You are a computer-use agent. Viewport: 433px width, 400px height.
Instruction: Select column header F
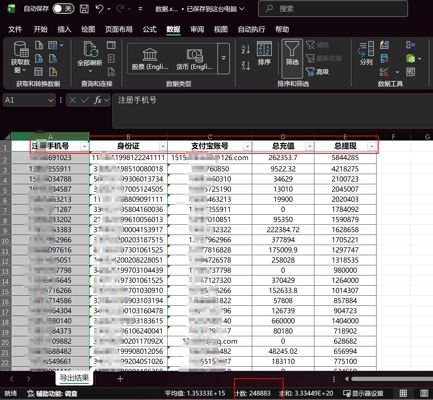tap(393, 136)
